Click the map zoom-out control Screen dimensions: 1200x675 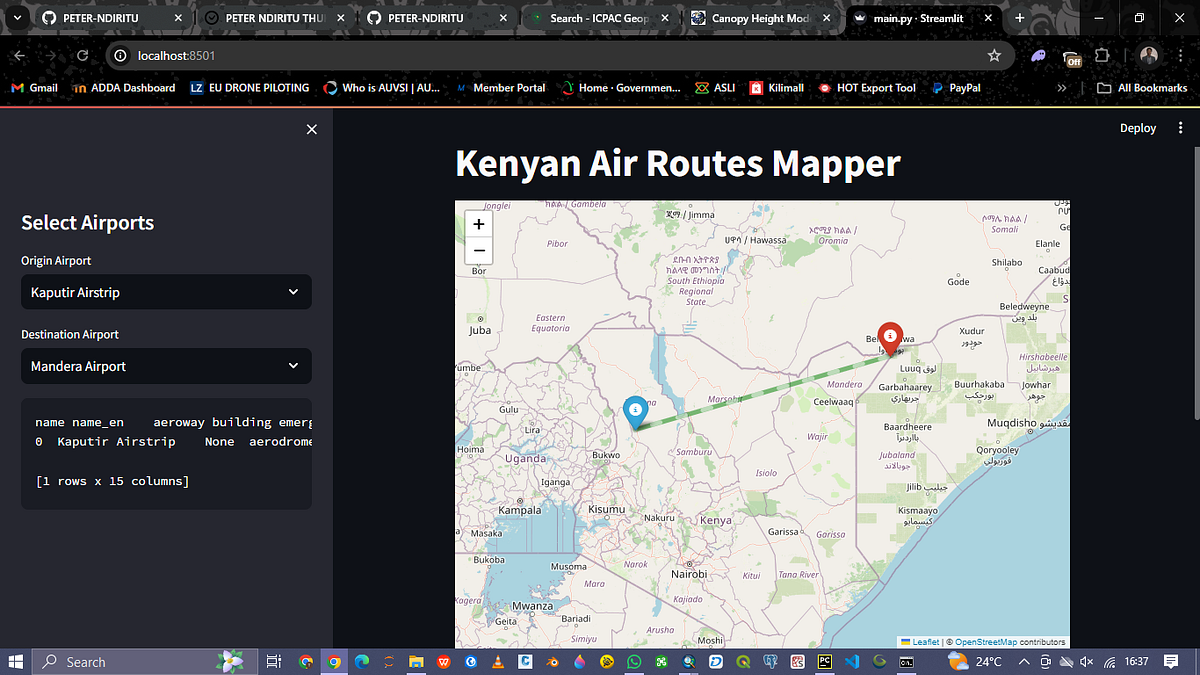coord(478,250)
